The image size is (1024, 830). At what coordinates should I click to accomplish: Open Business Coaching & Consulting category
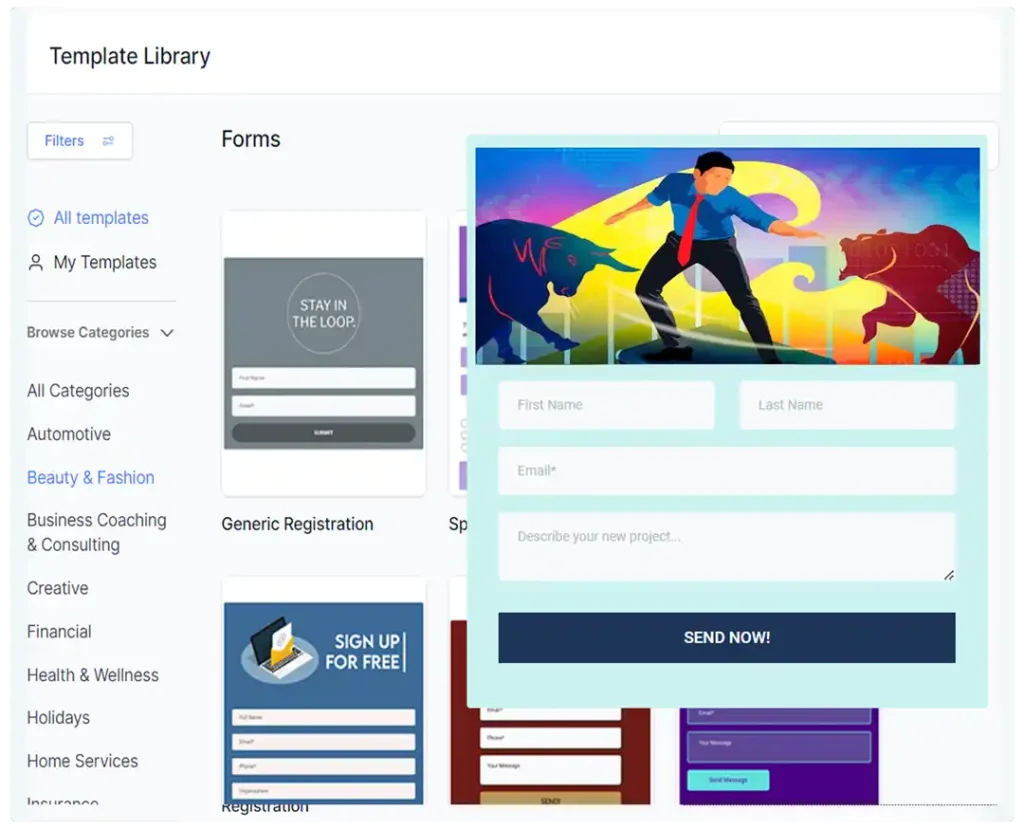[96, 532]
